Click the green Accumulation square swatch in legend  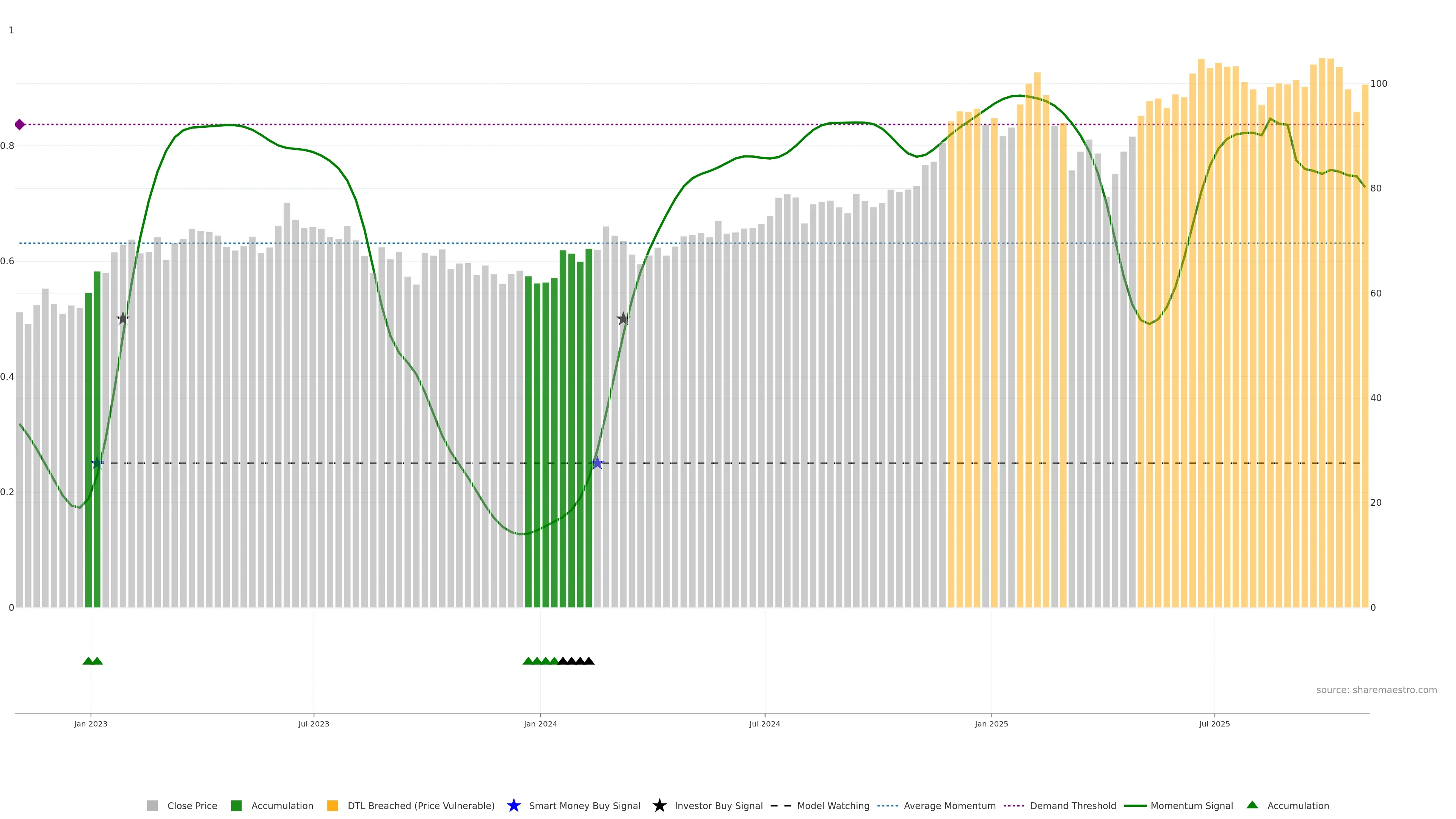236,806
